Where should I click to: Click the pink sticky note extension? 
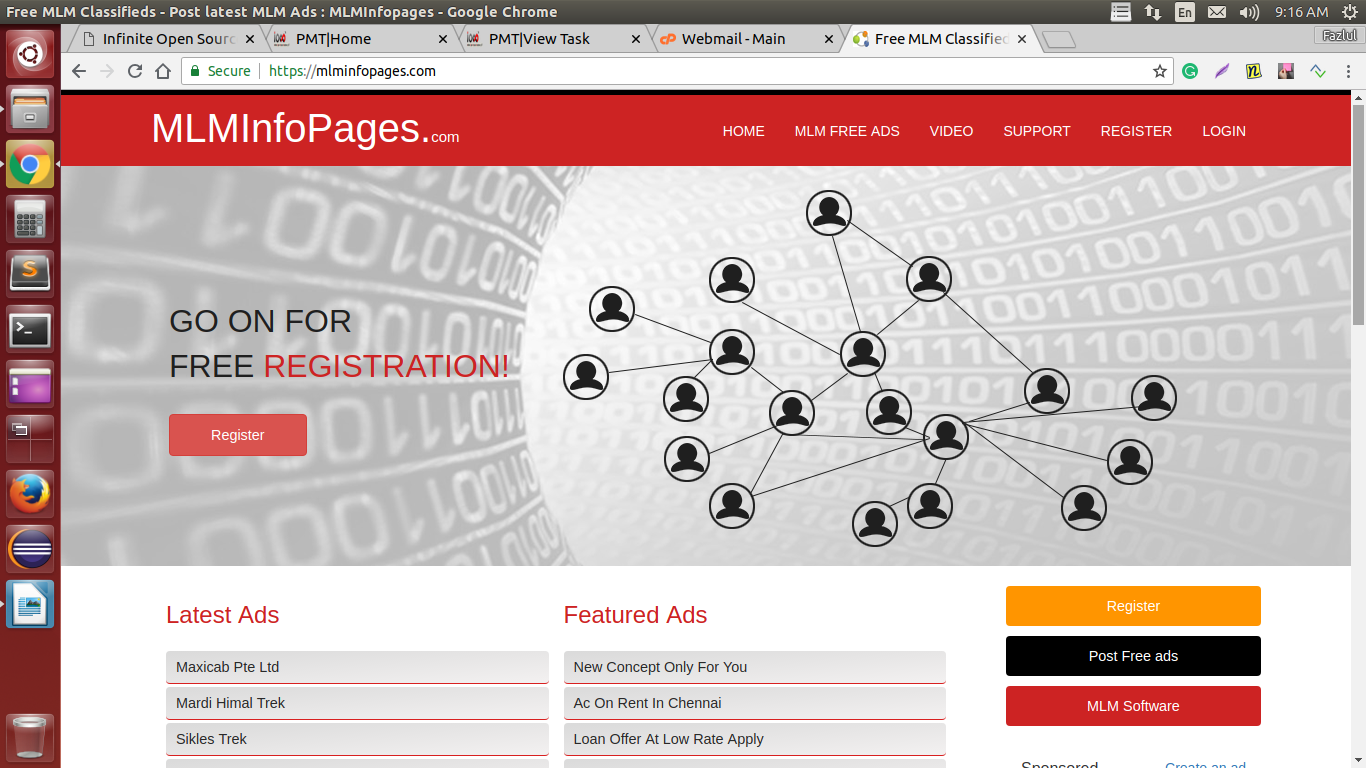click(x=1286, y=71)
